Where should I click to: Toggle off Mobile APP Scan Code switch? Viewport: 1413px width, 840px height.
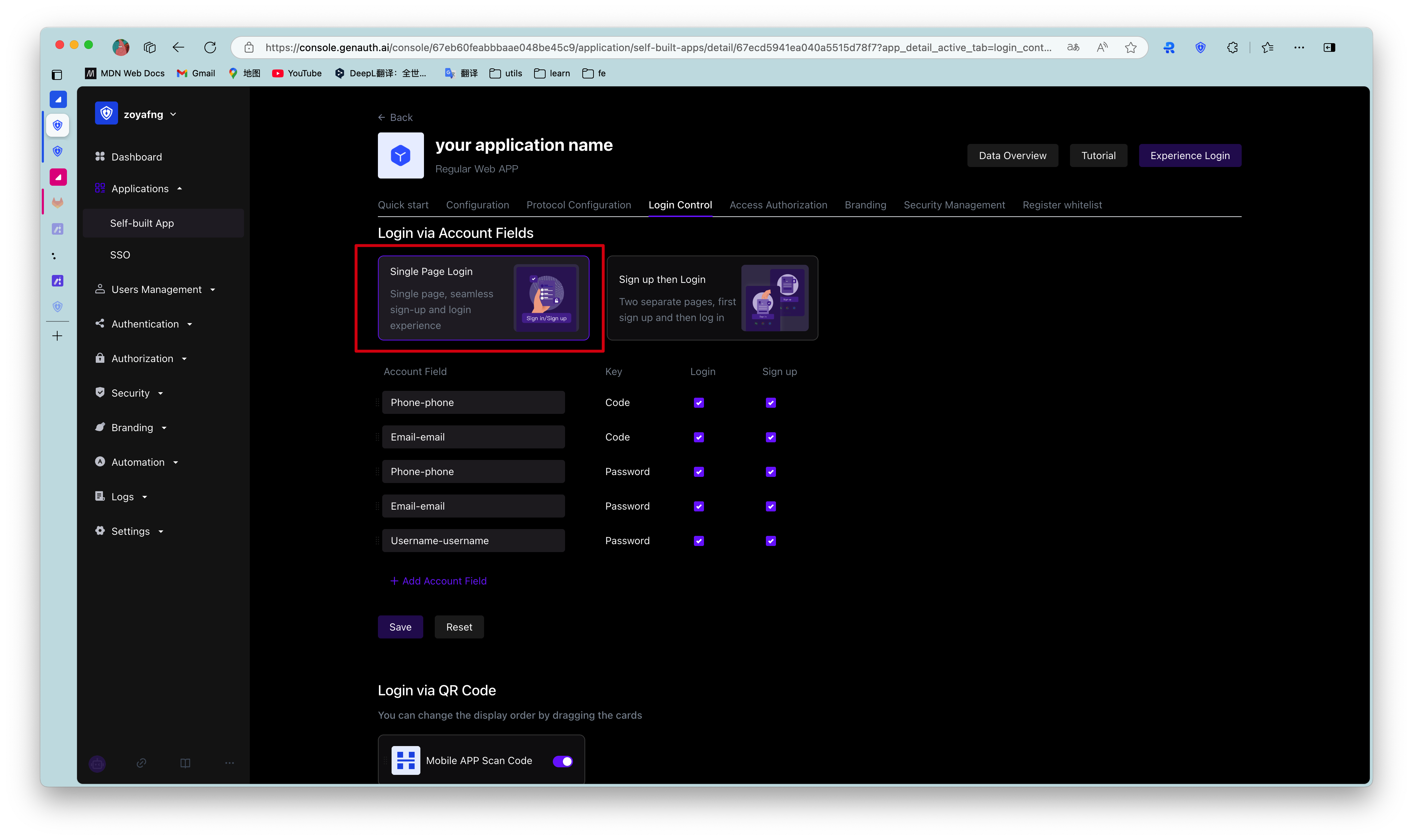pos(563,761)
